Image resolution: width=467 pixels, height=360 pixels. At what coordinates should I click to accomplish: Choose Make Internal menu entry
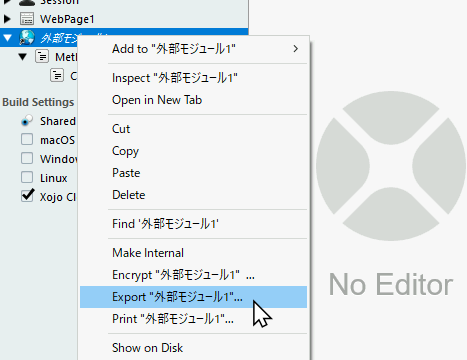point(193,253)
